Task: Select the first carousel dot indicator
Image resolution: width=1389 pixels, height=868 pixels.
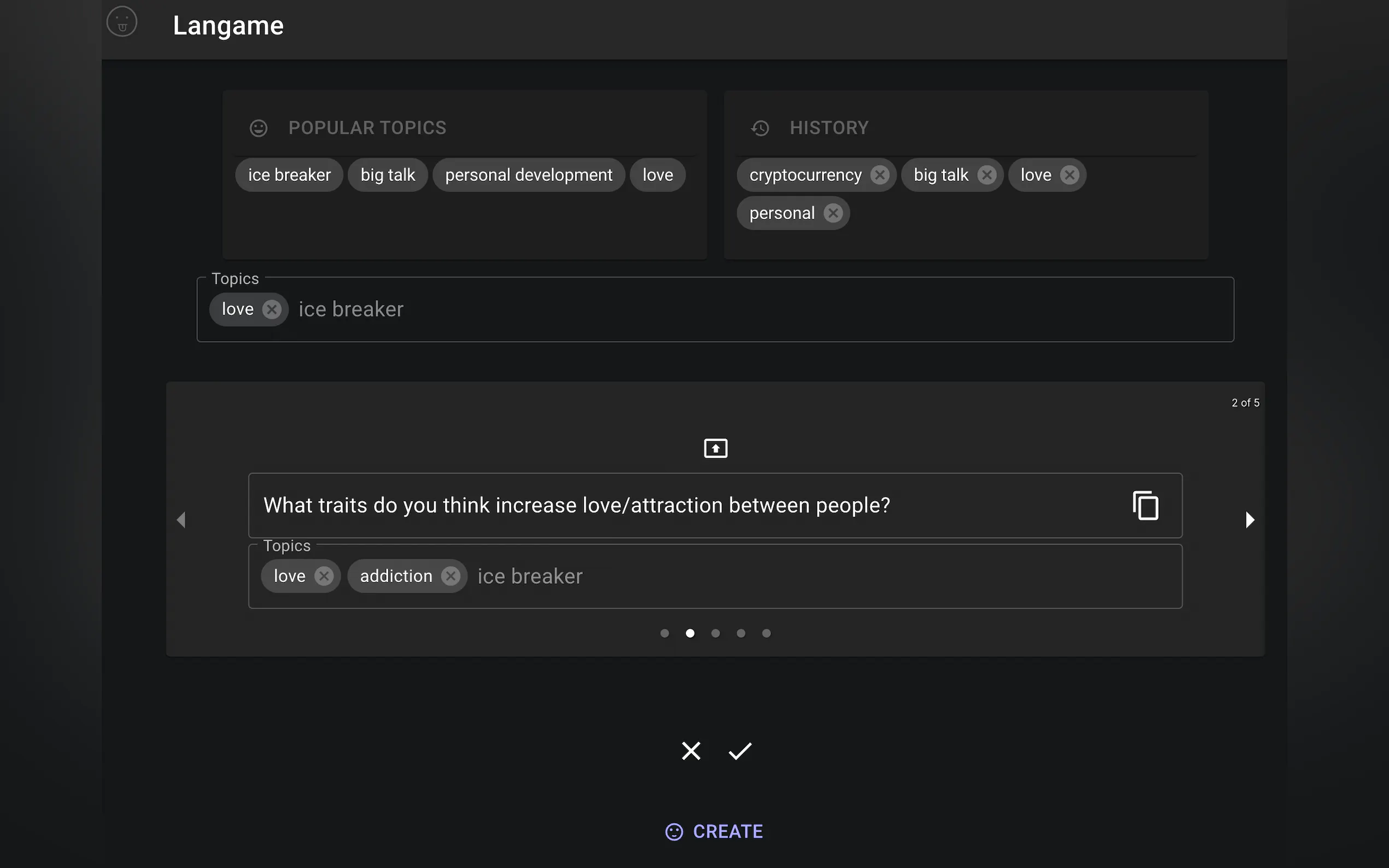Action: point(664,633)
